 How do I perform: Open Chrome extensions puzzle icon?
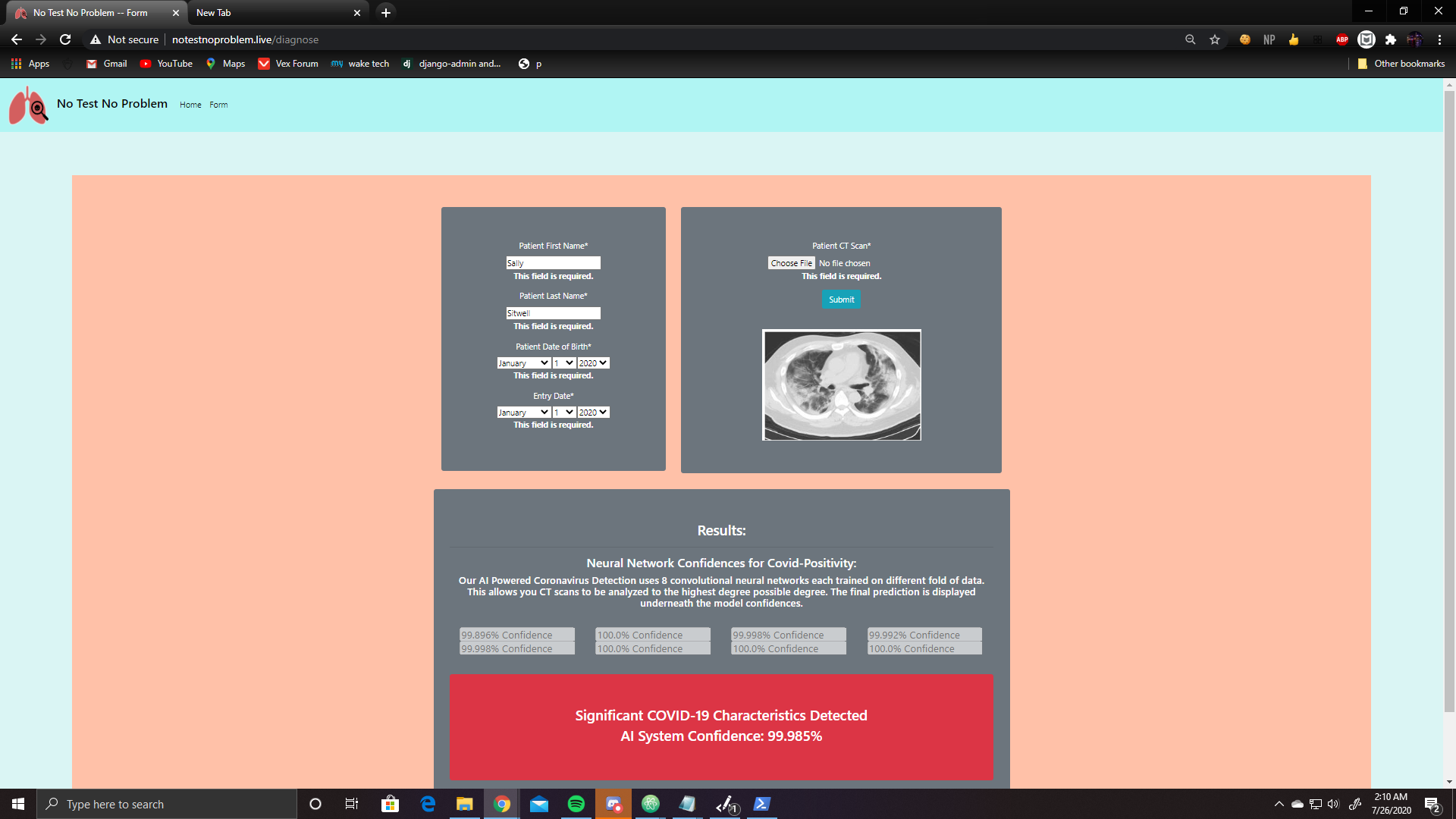[x=1390, y=39]
